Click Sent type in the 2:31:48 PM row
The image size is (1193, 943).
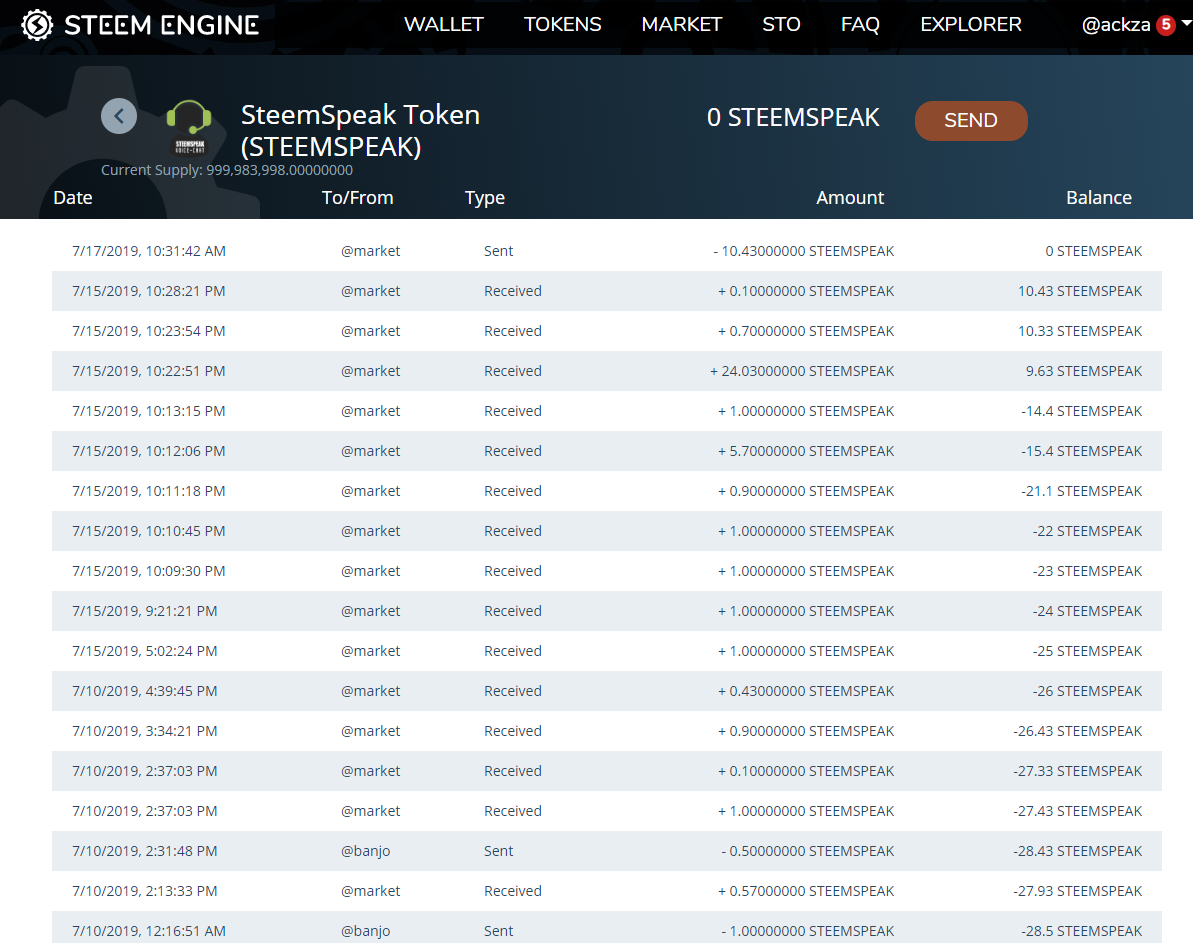point(498,850)
